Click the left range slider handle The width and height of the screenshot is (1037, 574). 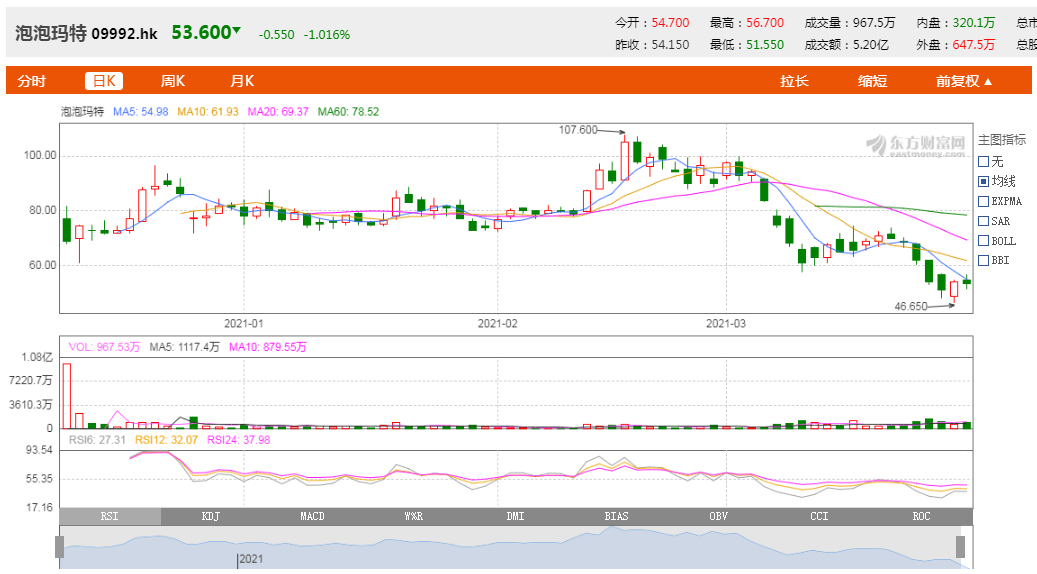[60, 547]
